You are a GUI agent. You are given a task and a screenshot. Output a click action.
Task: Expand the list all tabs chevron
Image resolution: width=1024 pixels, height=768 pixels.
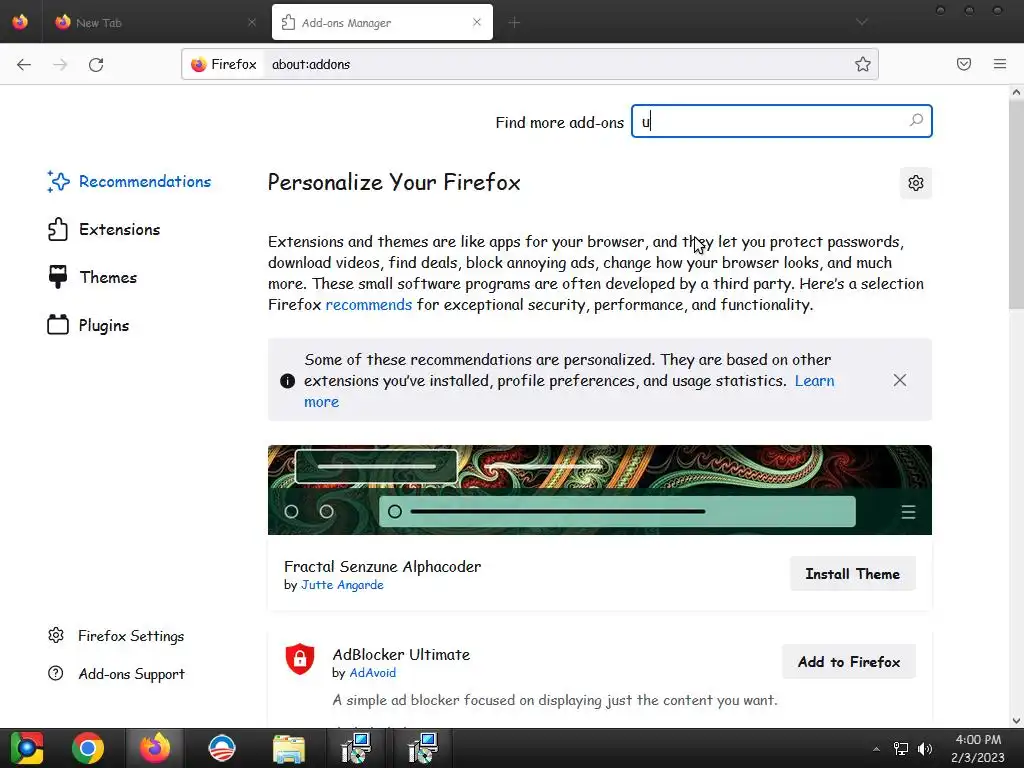(862, 22)
